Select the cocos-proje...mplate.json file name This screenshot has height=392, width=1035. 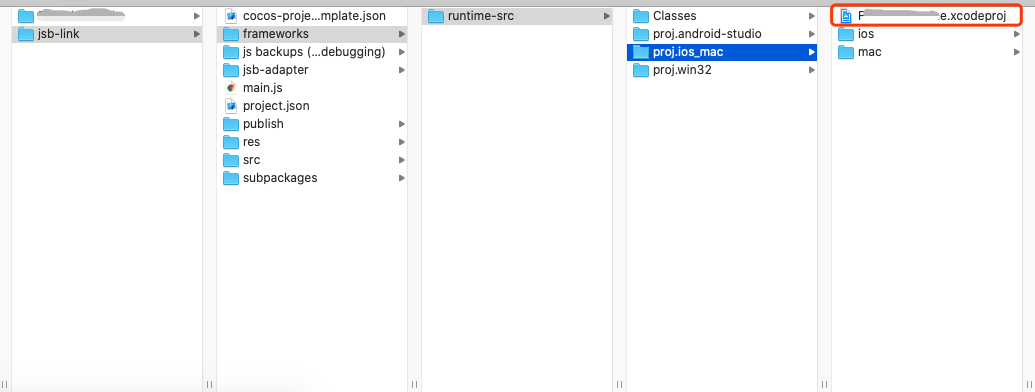[x=314, y=16]
